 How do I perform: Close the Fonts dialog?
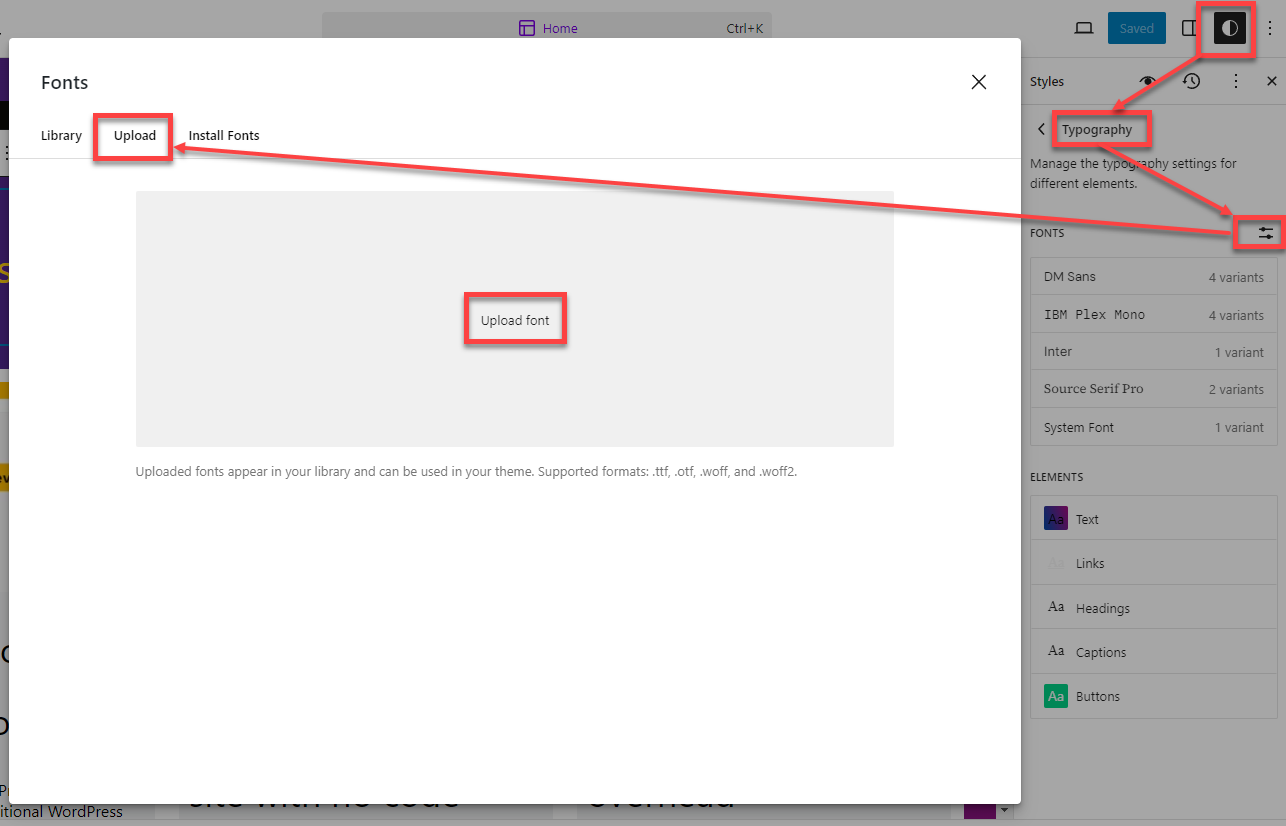tap(979, 82)
